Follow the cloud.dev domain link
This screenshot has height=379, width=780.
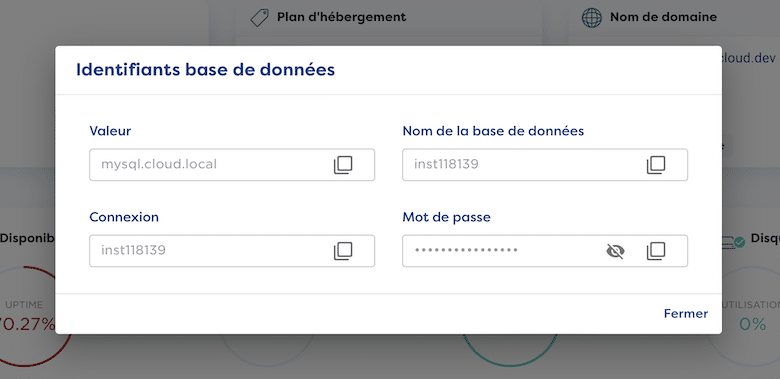(x=749, y=58)
